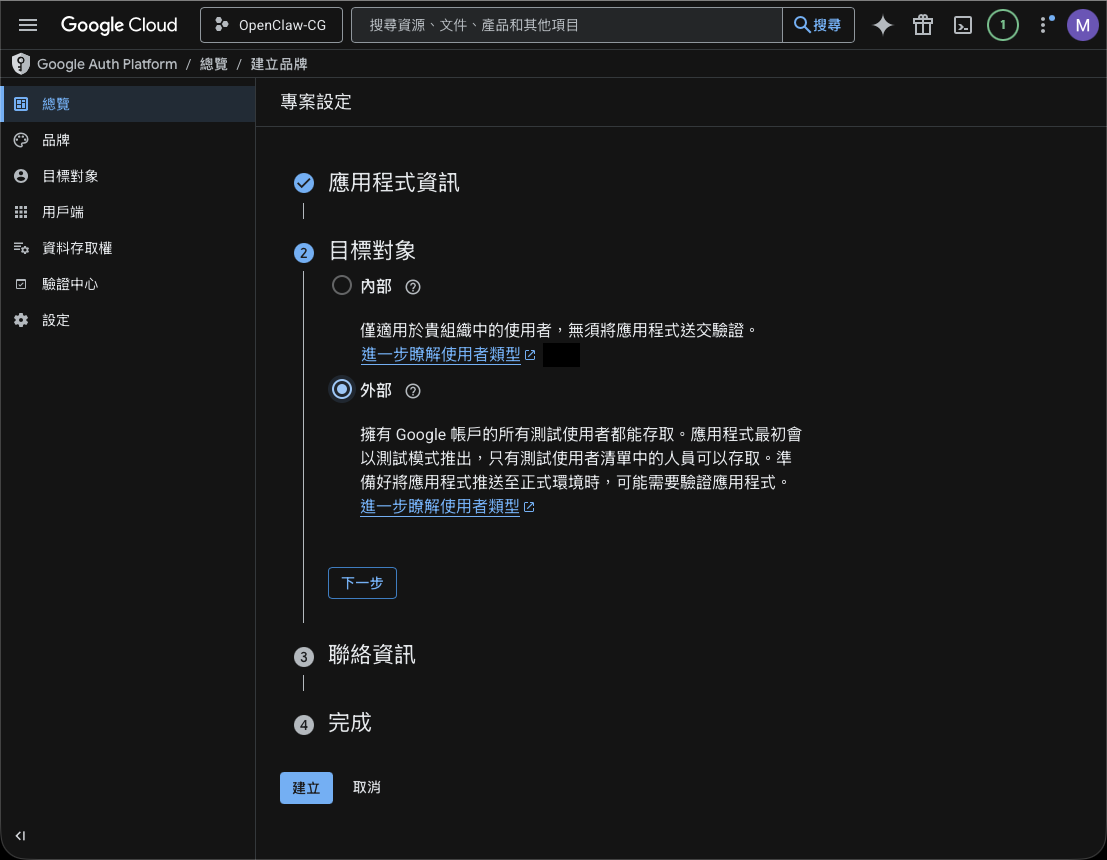Open the notifications counter badge
1107x860 pixels.
[x=1002, y=26]
